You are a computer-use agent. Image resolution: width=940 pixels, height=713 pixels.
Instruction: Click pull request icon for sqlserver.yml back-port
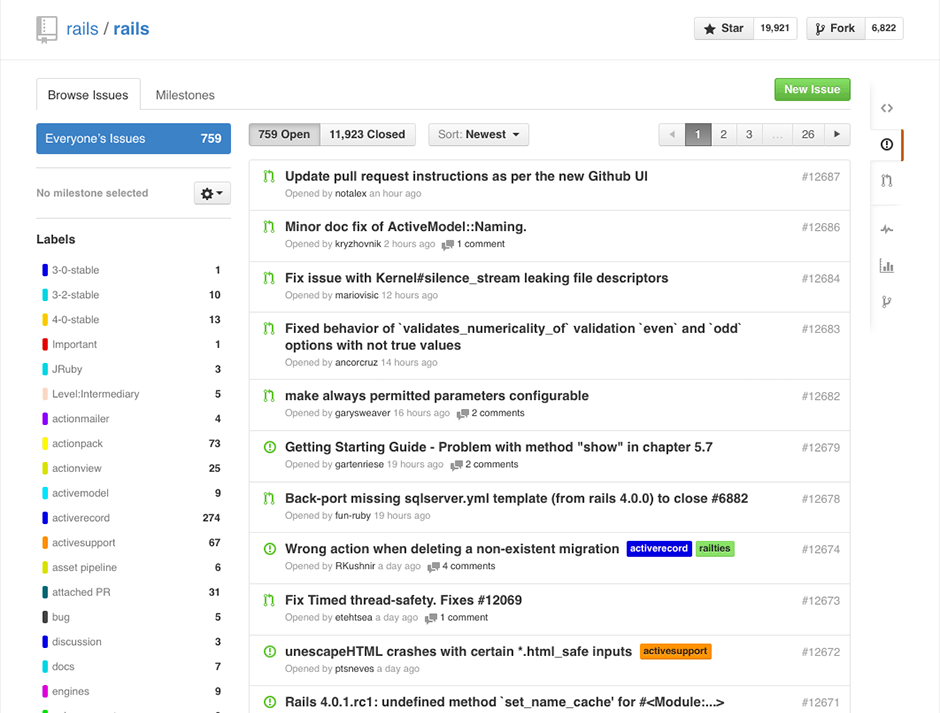[269, 498]
